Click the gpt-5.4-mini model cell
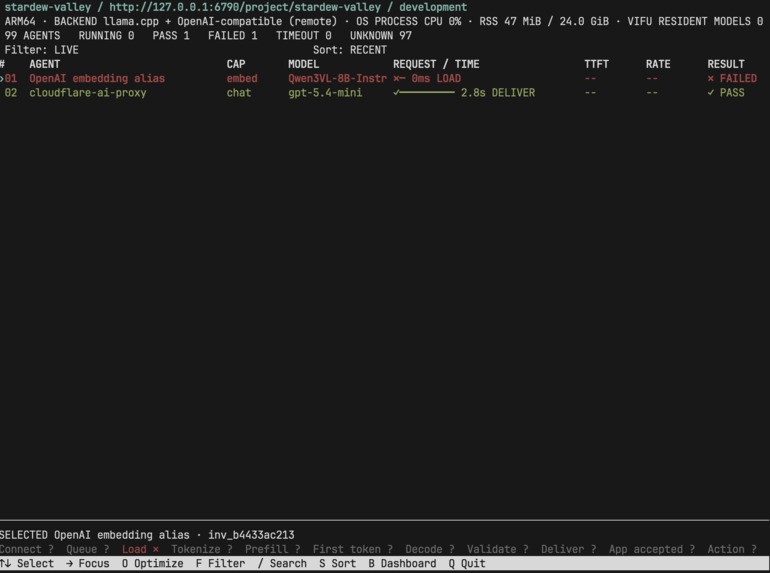This screenshot has height=573, width=770. point(325,93)
